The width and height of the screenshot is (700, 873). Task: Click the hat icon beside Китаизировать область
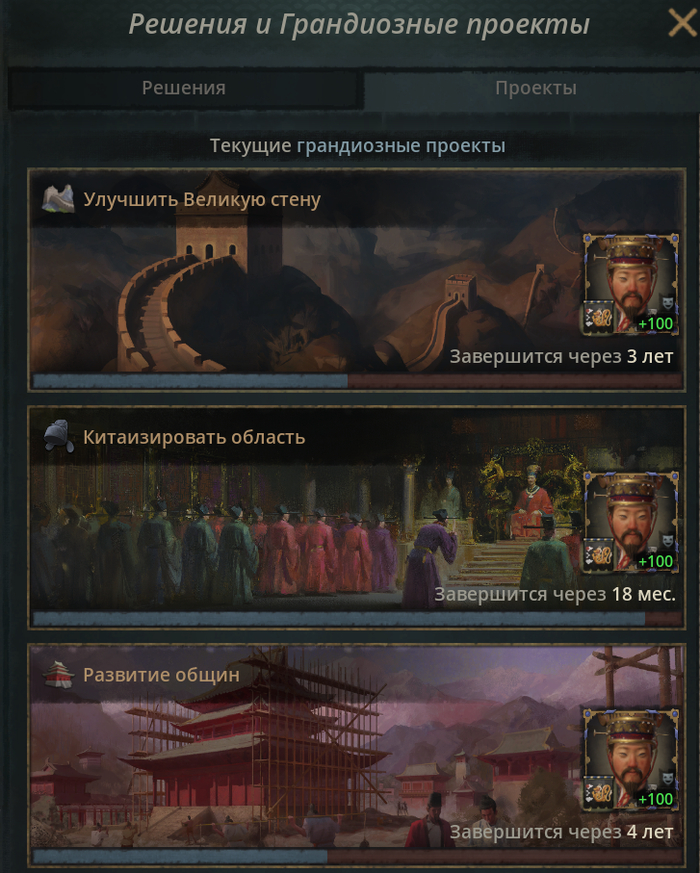[x=58, y=436]
